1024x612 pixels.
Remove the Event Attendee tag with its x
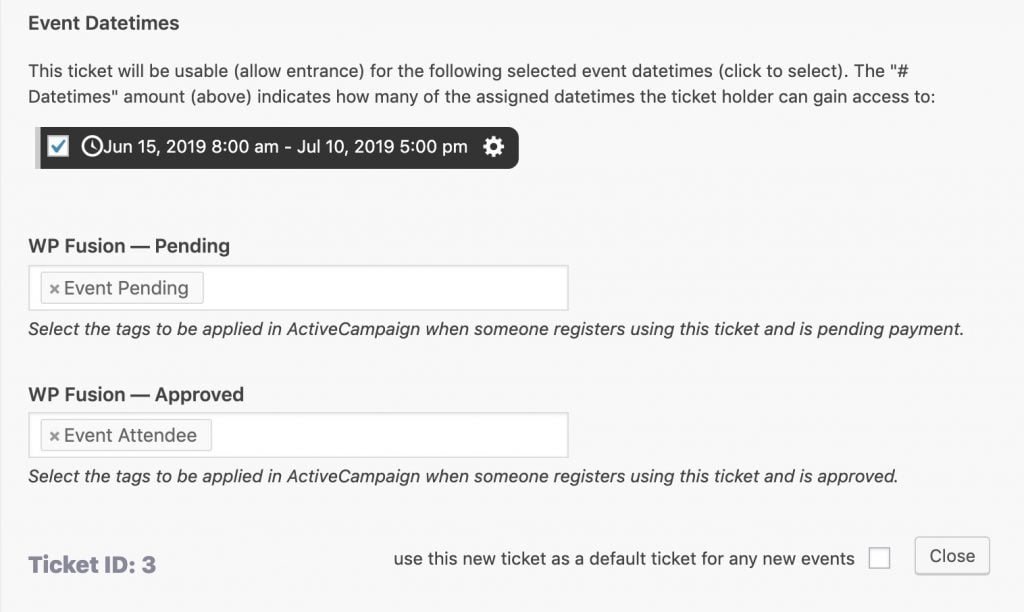pyautogui.click(x=54, y=436)
